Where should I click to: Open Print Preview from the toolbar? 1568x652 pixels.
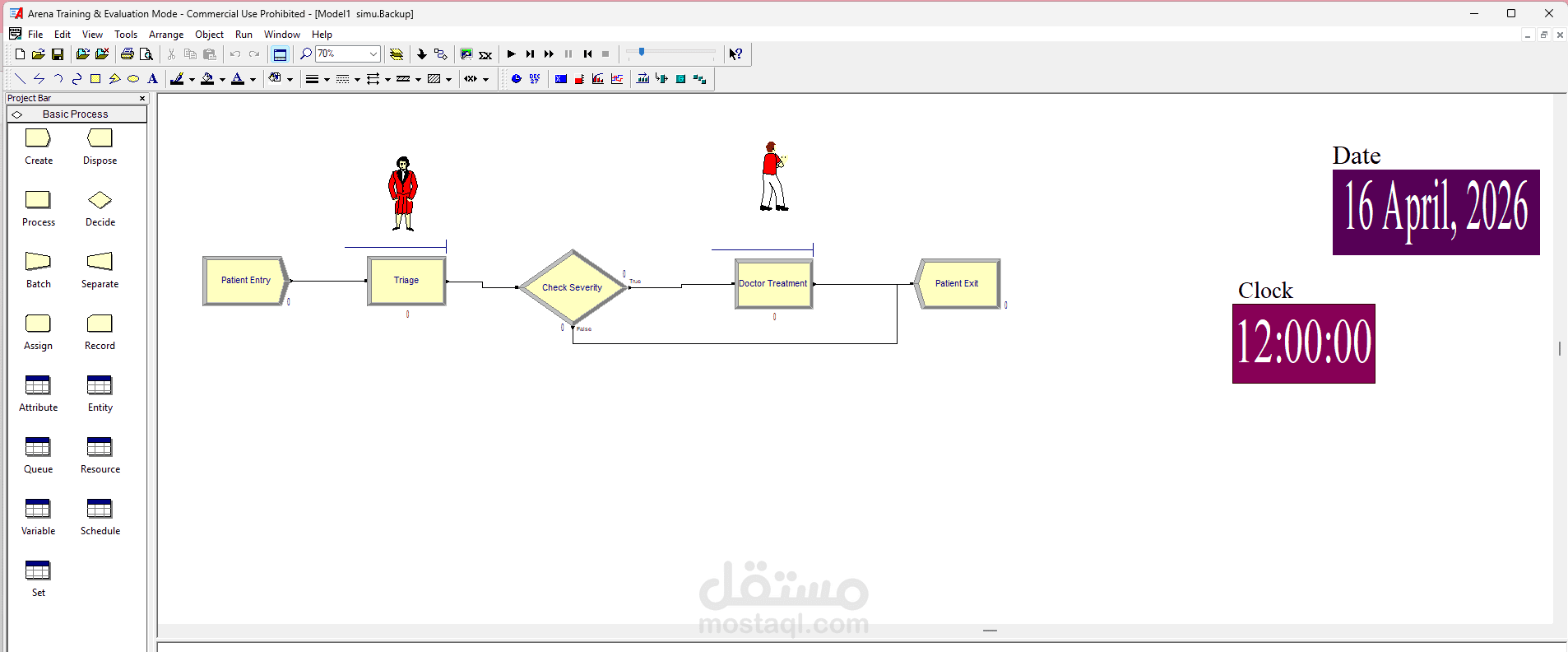pos(146,54)
